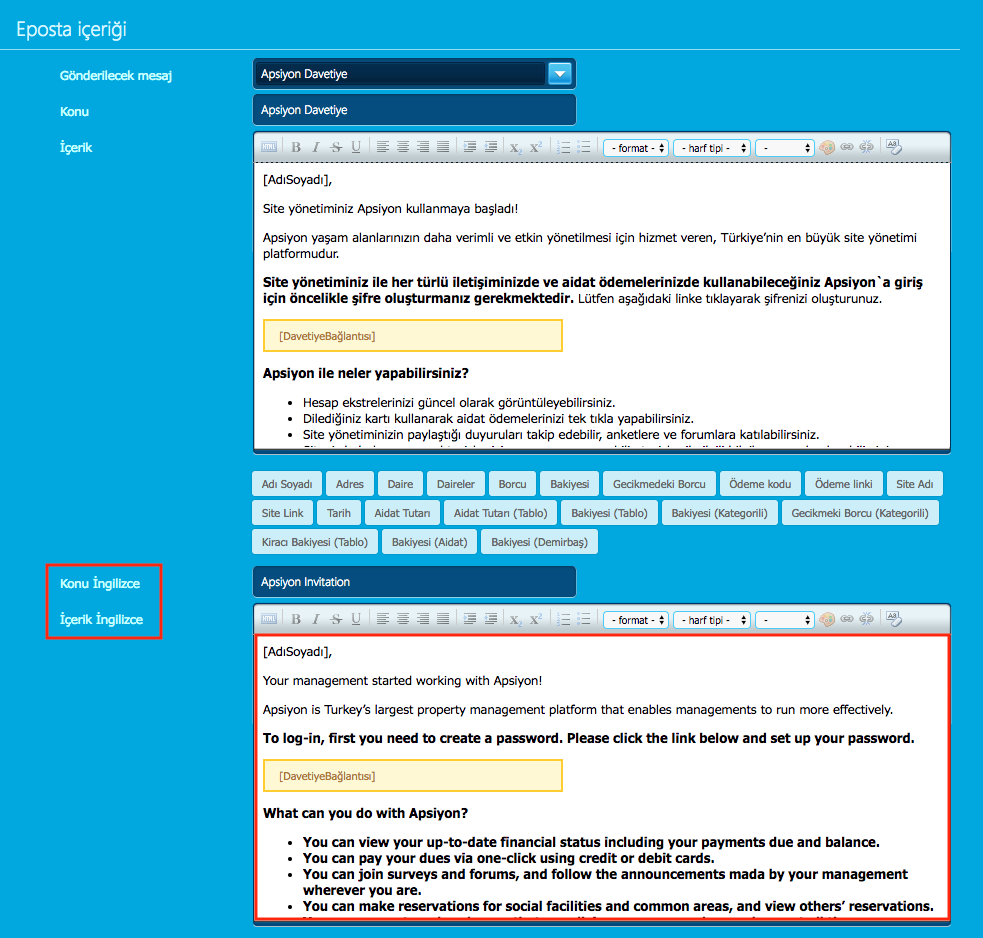
Task: Open text color palette in İçerik İngilizce editor
Action: (x=827, y=619)
